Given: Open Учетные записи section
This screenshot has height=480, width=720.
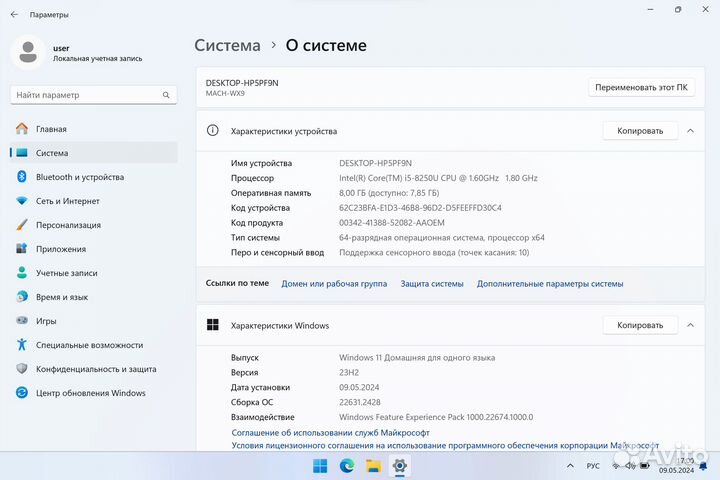Looking at the screenshot, I should tap(93, 273).
